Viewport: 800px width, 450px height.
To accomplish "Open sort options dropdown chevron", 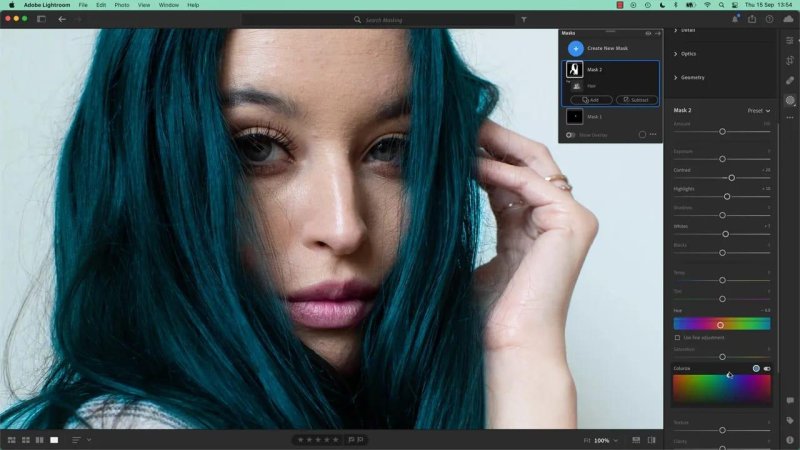I will tap(89, 440).
